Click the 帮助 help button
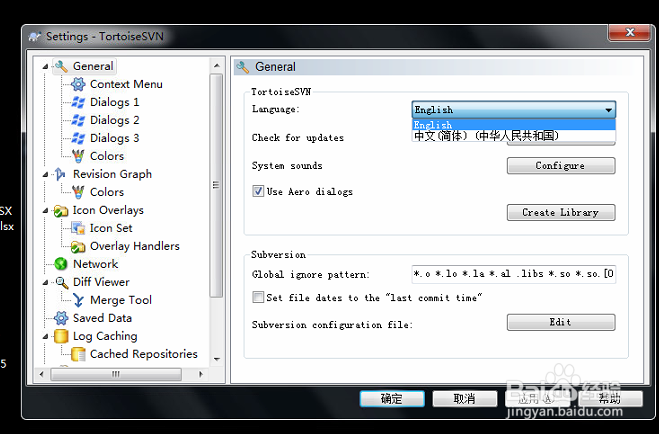The image size is (659, 434). 610,399
